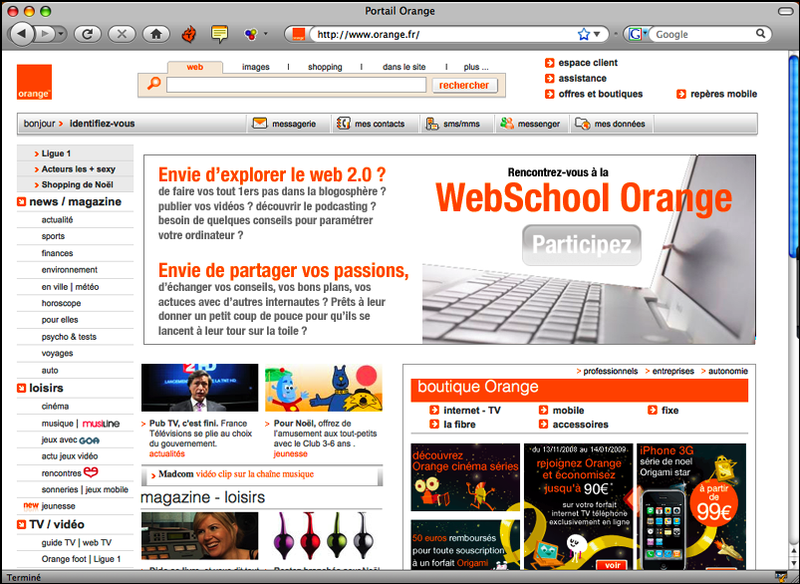800x584 pixels.
Task: Open the assistance link
Action: pyautogui.click(x=582, y=78)
